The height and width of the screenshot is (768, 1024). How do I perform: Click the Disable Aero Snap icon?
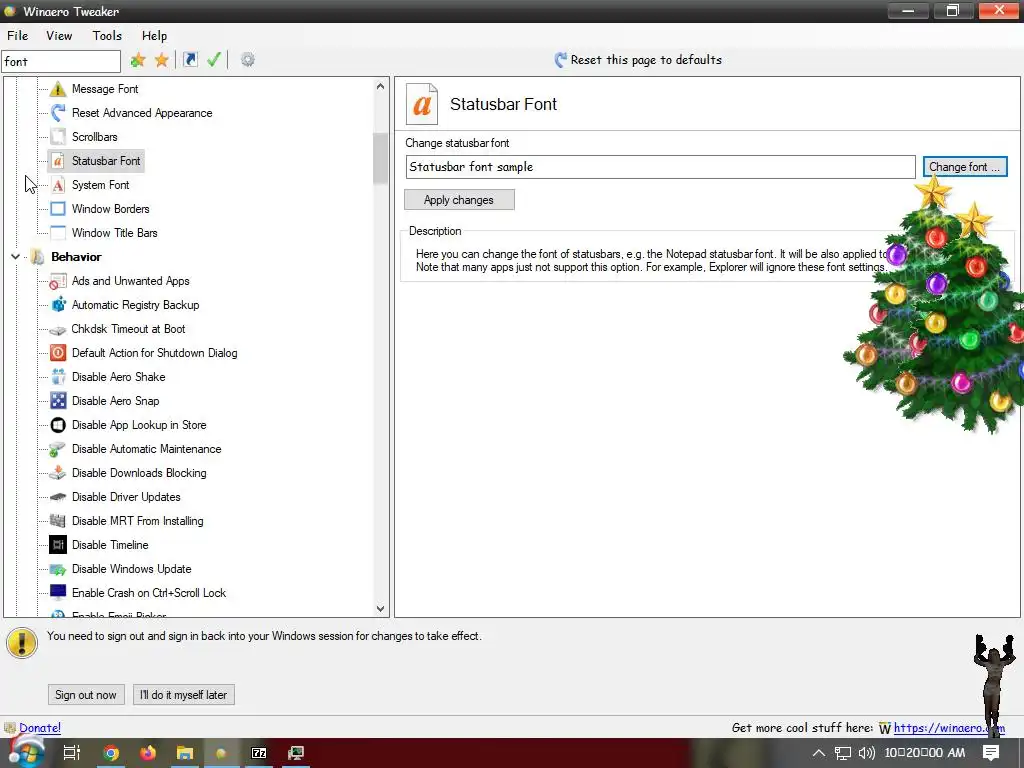58,401
